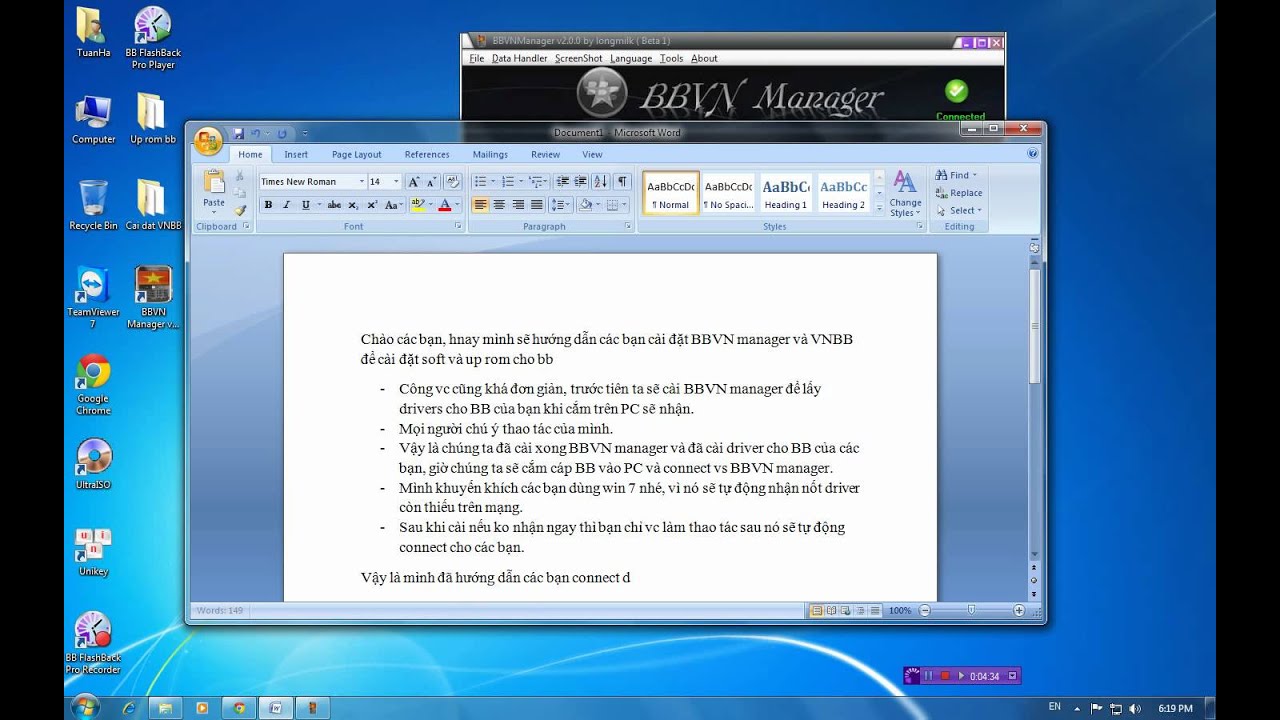This screenshot has height=720, width=1280.
Task: Click the font color red A swatch
Action: coord(445,205)
